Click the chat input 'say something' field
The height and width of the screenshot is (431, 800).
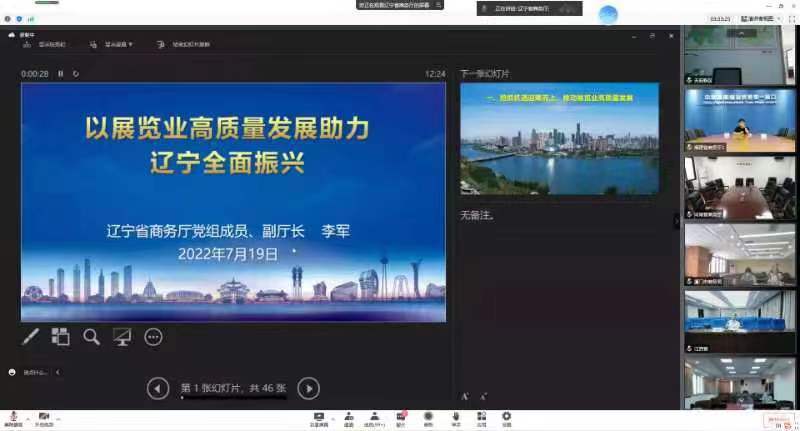coord(35,373)
